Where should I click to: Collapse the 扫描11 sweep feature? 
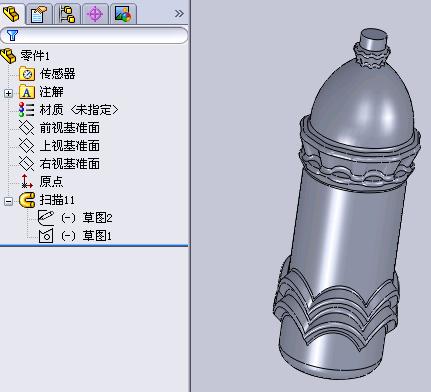click(8, 201)
